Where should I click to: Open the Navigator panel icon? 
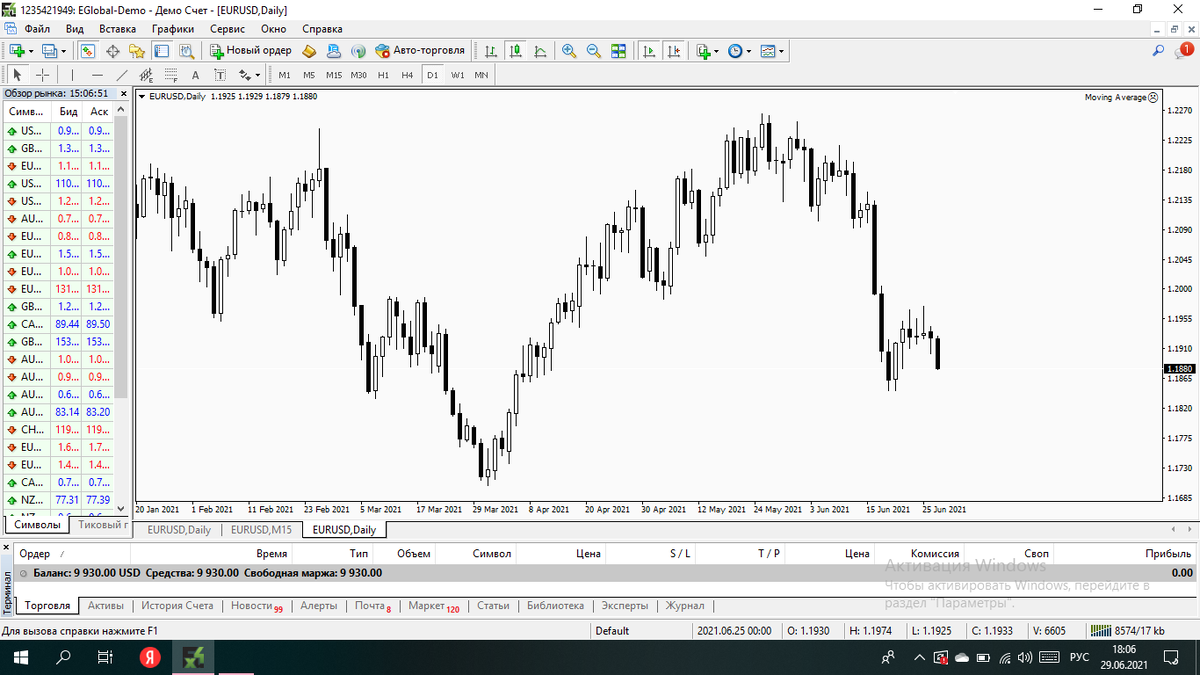tap(137, 50)
